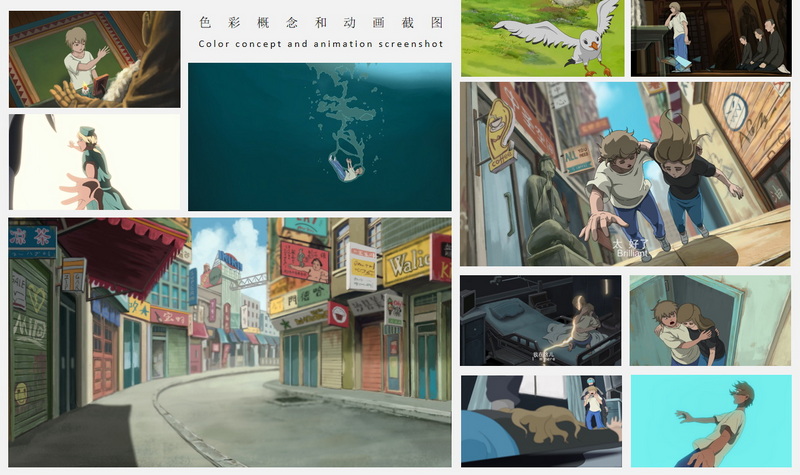Open the kneeling people in dark room image

710,38
